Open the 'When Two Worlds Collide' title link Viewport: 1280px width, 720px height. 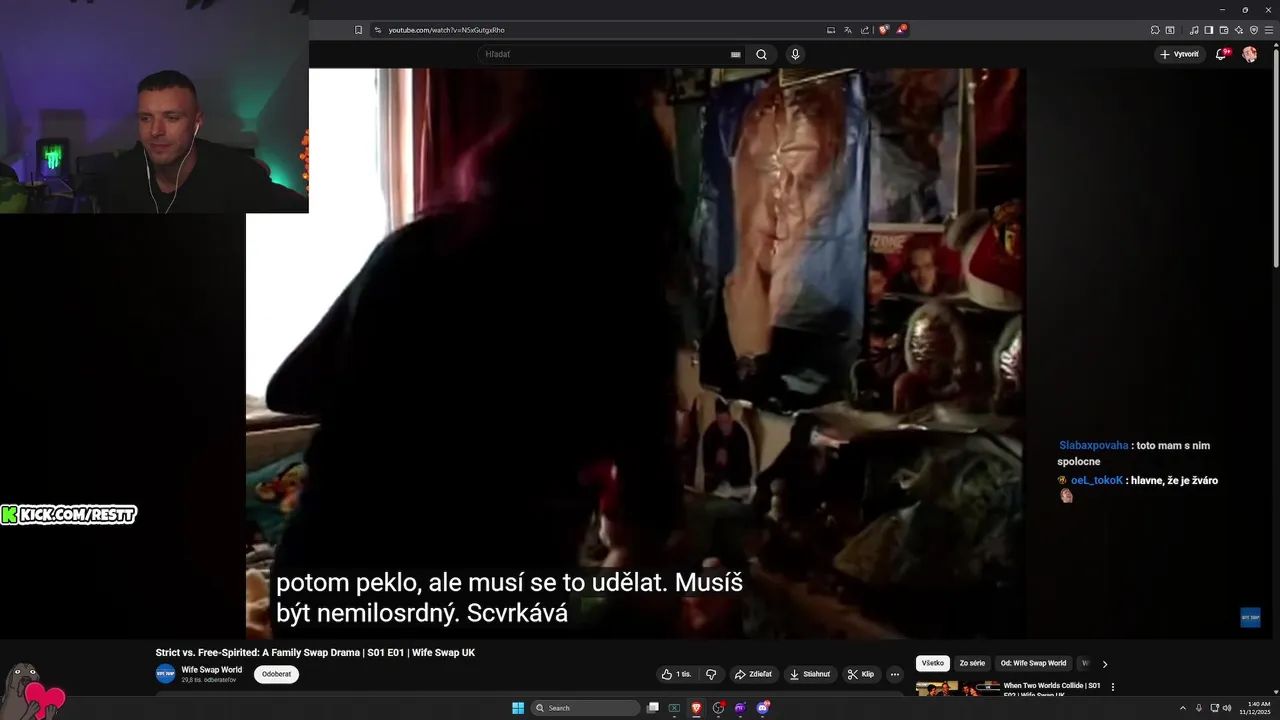coord(1052,689)
